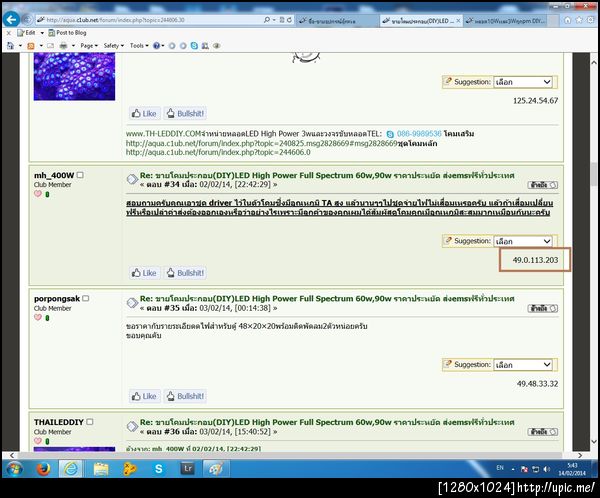Click Post to Blog button
600x498 pixels.
(x=67, y=33)
